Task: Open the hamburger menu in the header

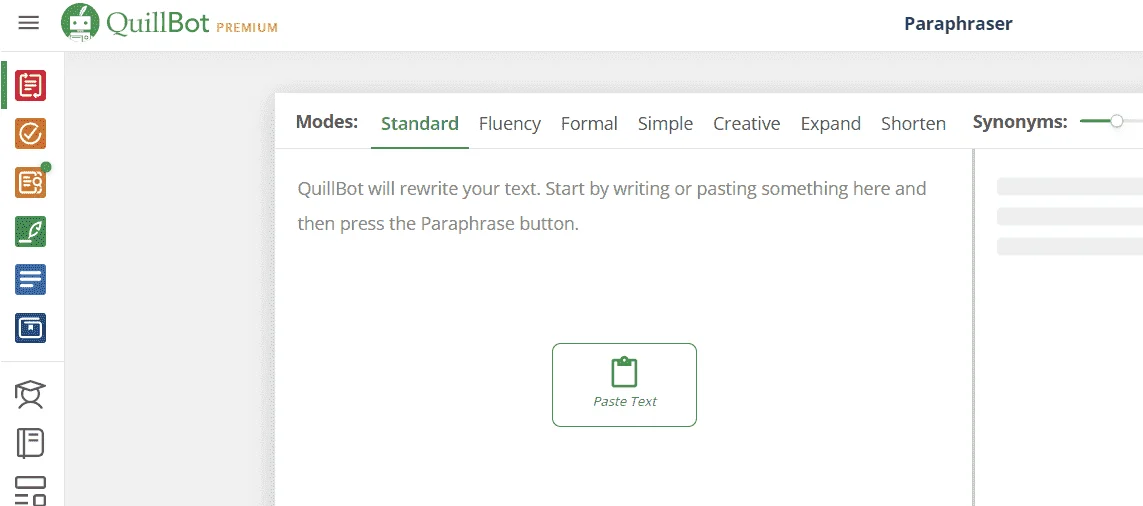Action: (x=28, y=23)
